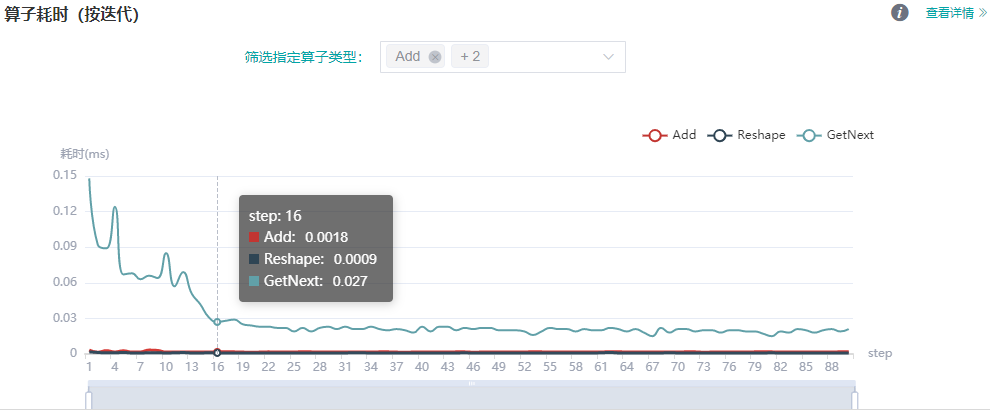
Task: Click the dark Reshape legend marker
Action: [x=720, y=135]
